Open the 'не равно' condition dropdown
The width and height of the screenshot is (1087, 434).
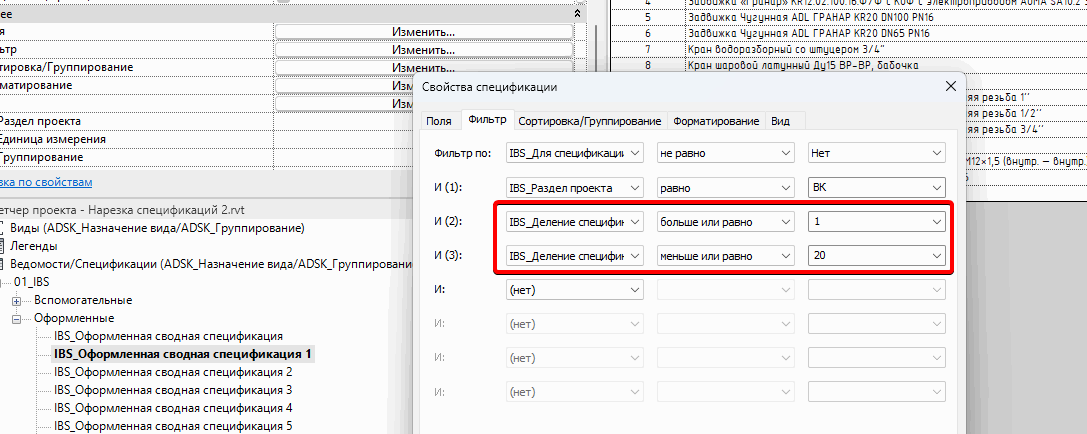pos(725,153)
